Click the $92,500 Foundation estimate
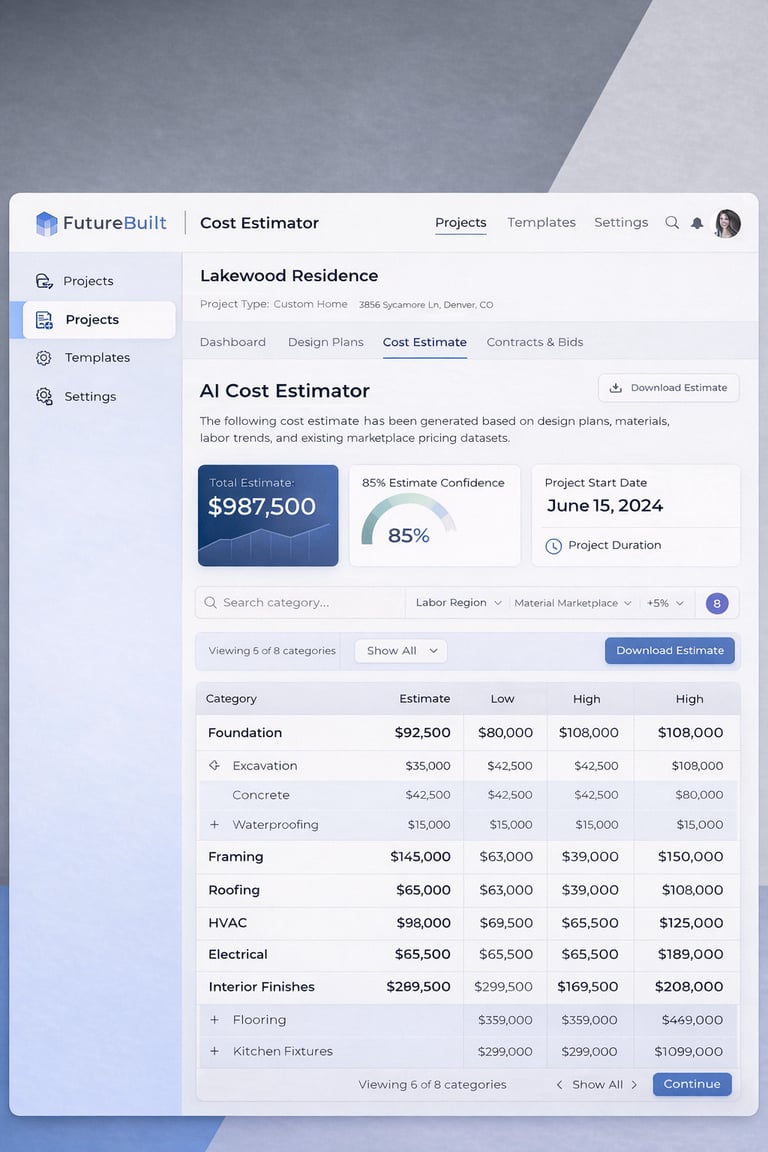768x1152 pixels. pos(423,732)
